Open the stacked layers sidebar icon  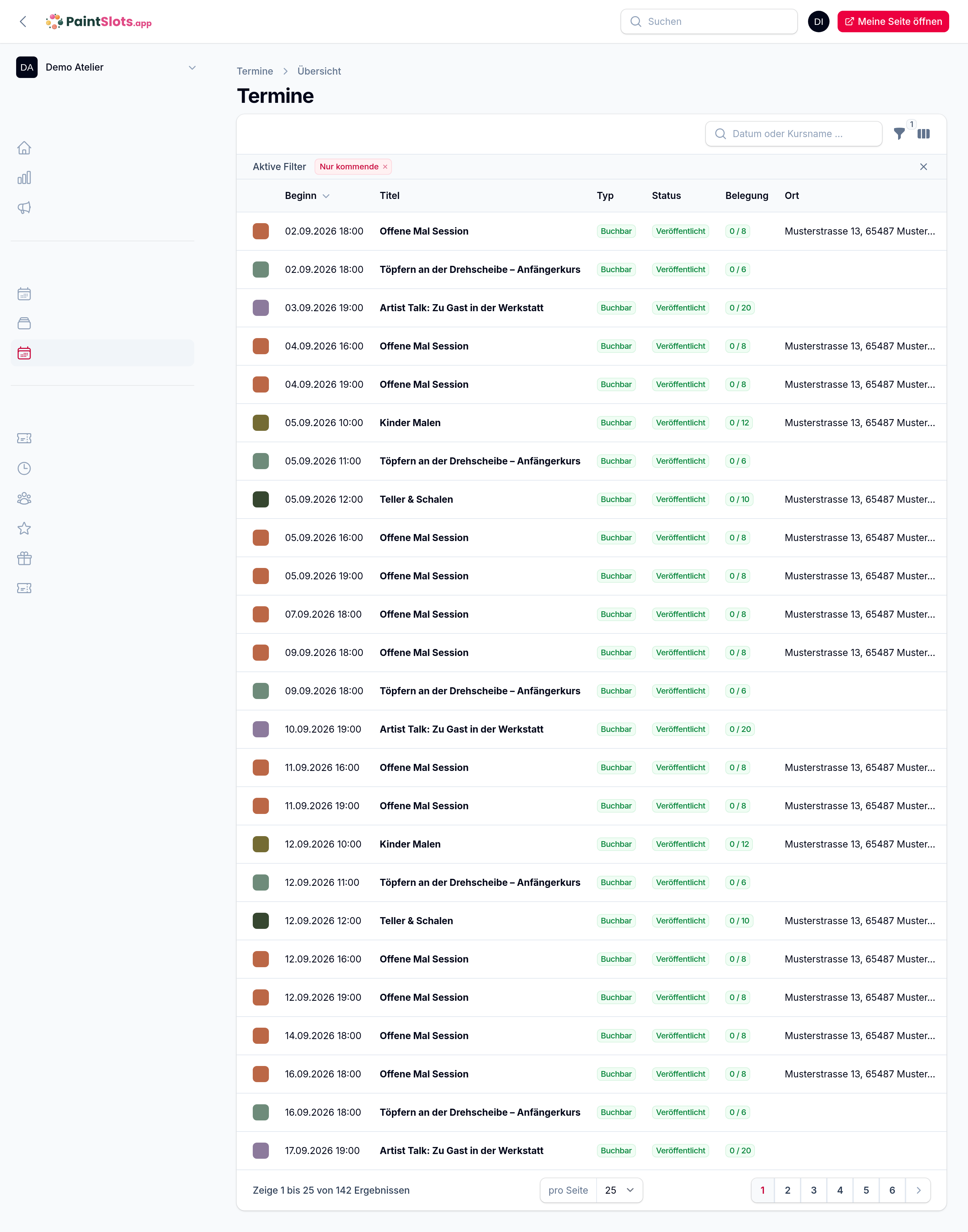(24, 324)
